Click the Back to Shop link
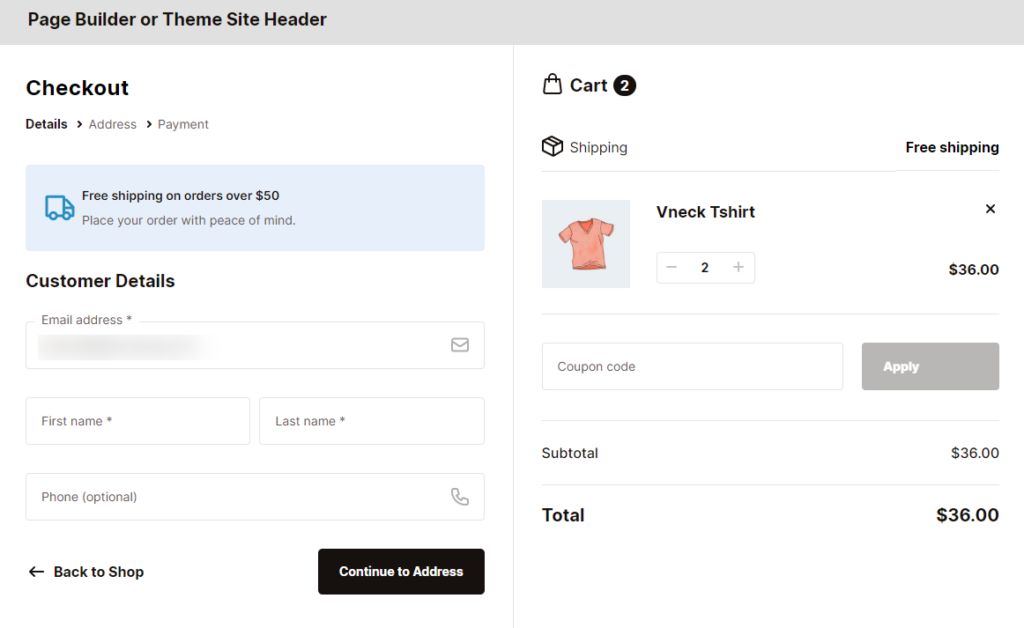This screenshot has width=1024, height=628. [x=98, y=571]
